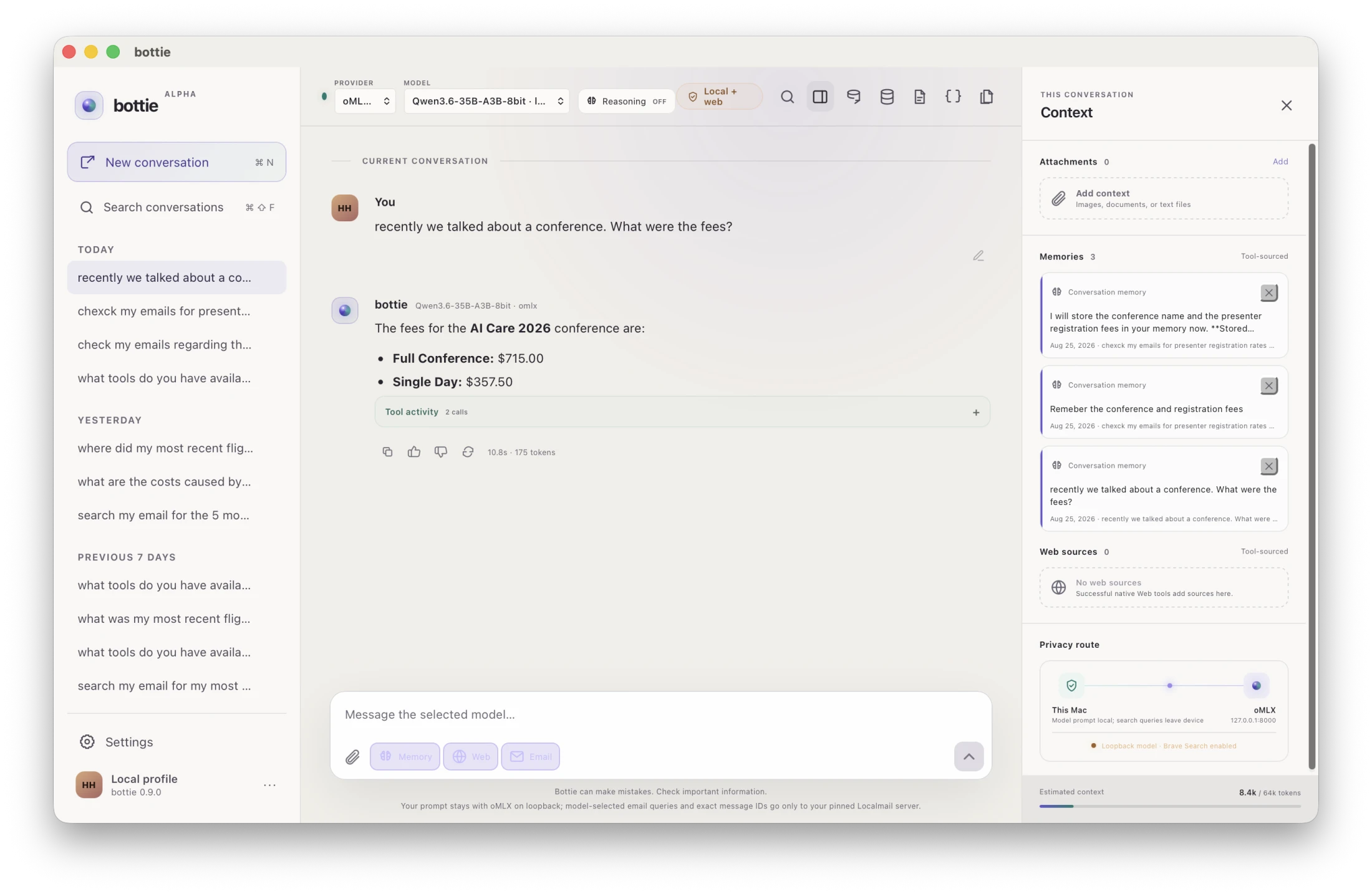The height and width of the screenshot is (894, 1372).
Task: Open the database cylinder icon in toolbar
Action: pos(887,97)
